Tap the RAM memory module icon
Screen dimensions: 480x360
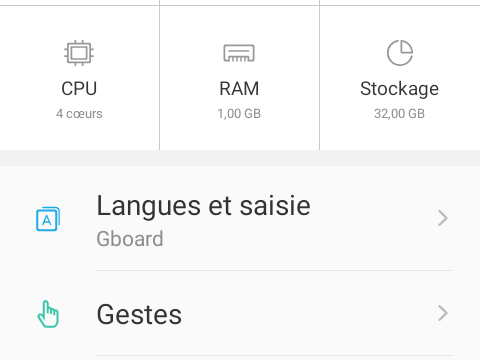(239, 53)
